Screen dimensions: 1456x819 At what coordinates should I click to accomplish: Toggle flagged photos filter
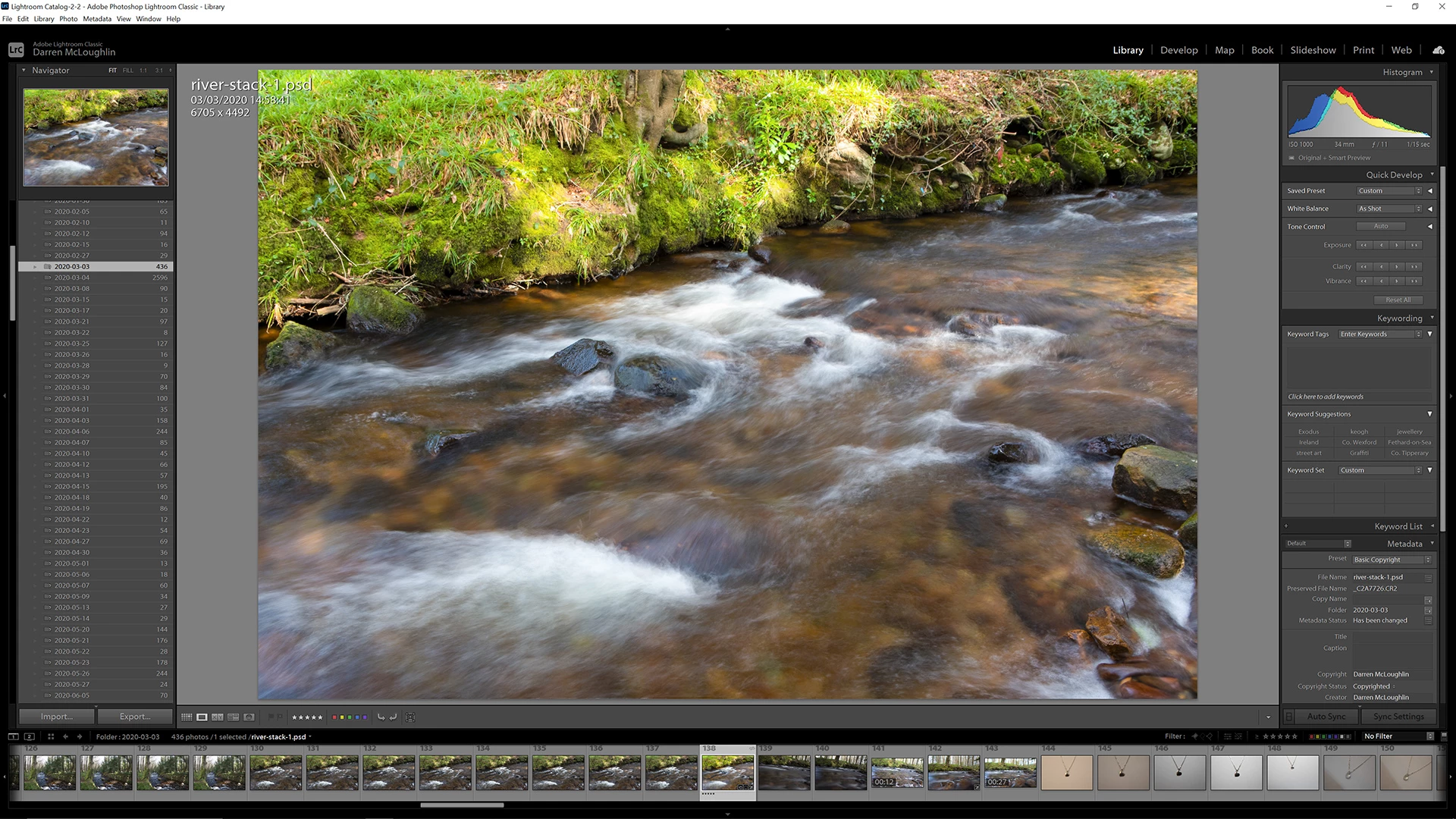click(1195, 736)
